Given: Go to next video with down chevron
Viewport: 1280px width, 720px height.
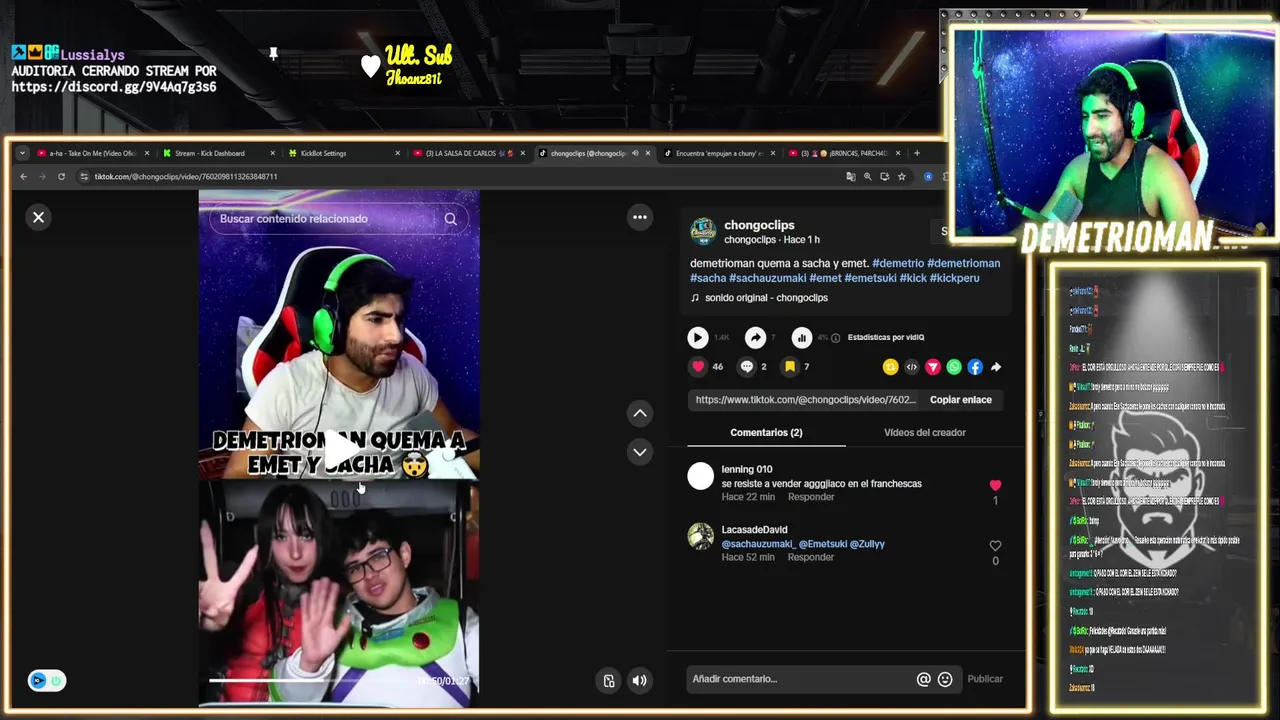Looking at the screenshot, I should click(x=640, y=452).
